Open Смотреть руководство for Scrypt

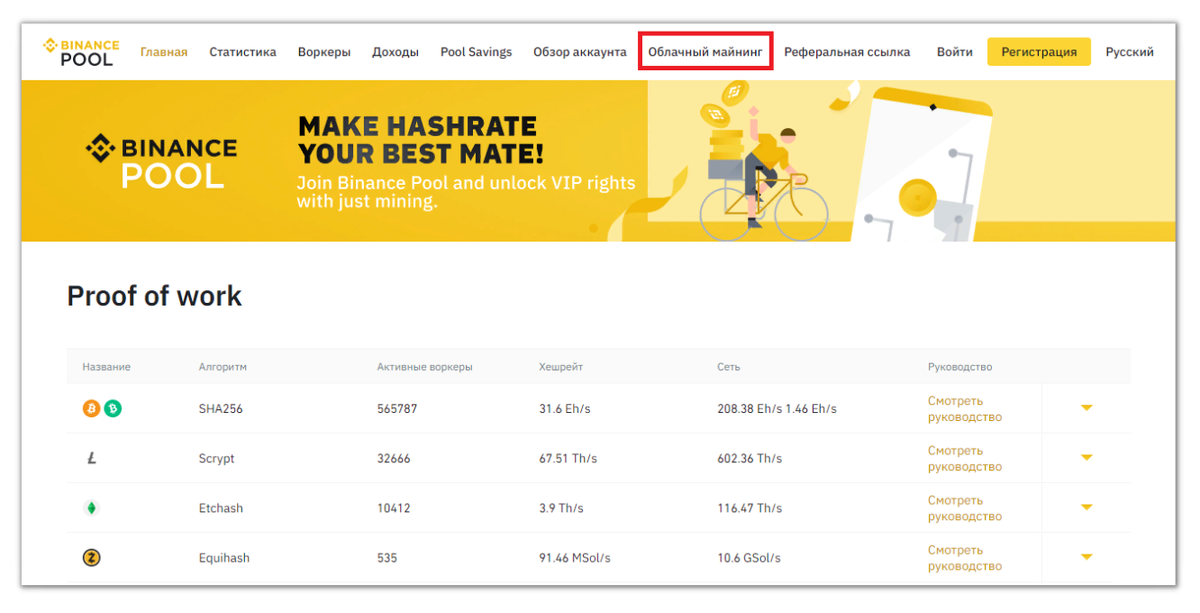point(965,459)
